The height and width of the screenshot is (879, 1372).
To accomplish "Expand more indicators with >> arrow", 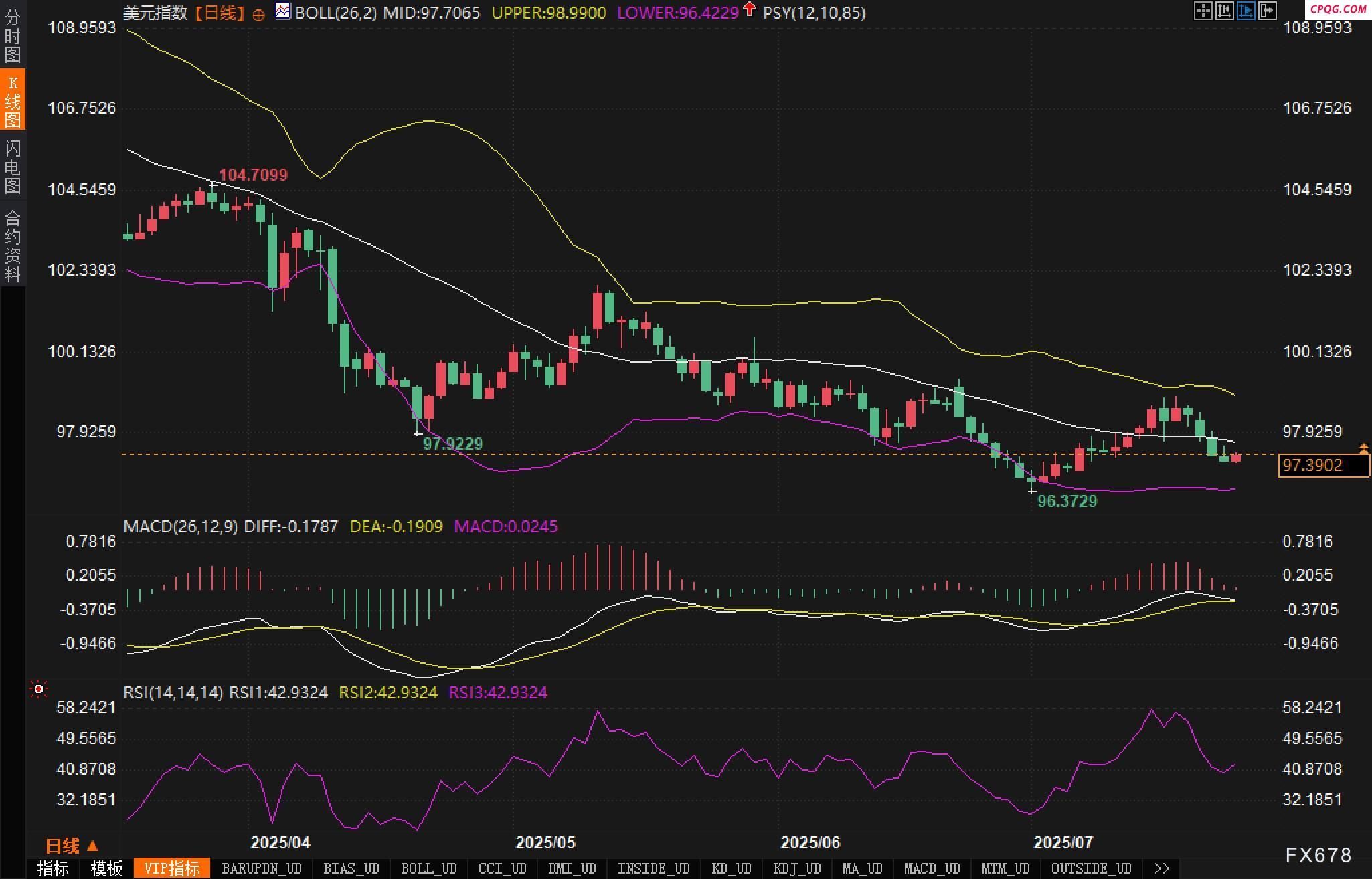I will point(1162,868).
